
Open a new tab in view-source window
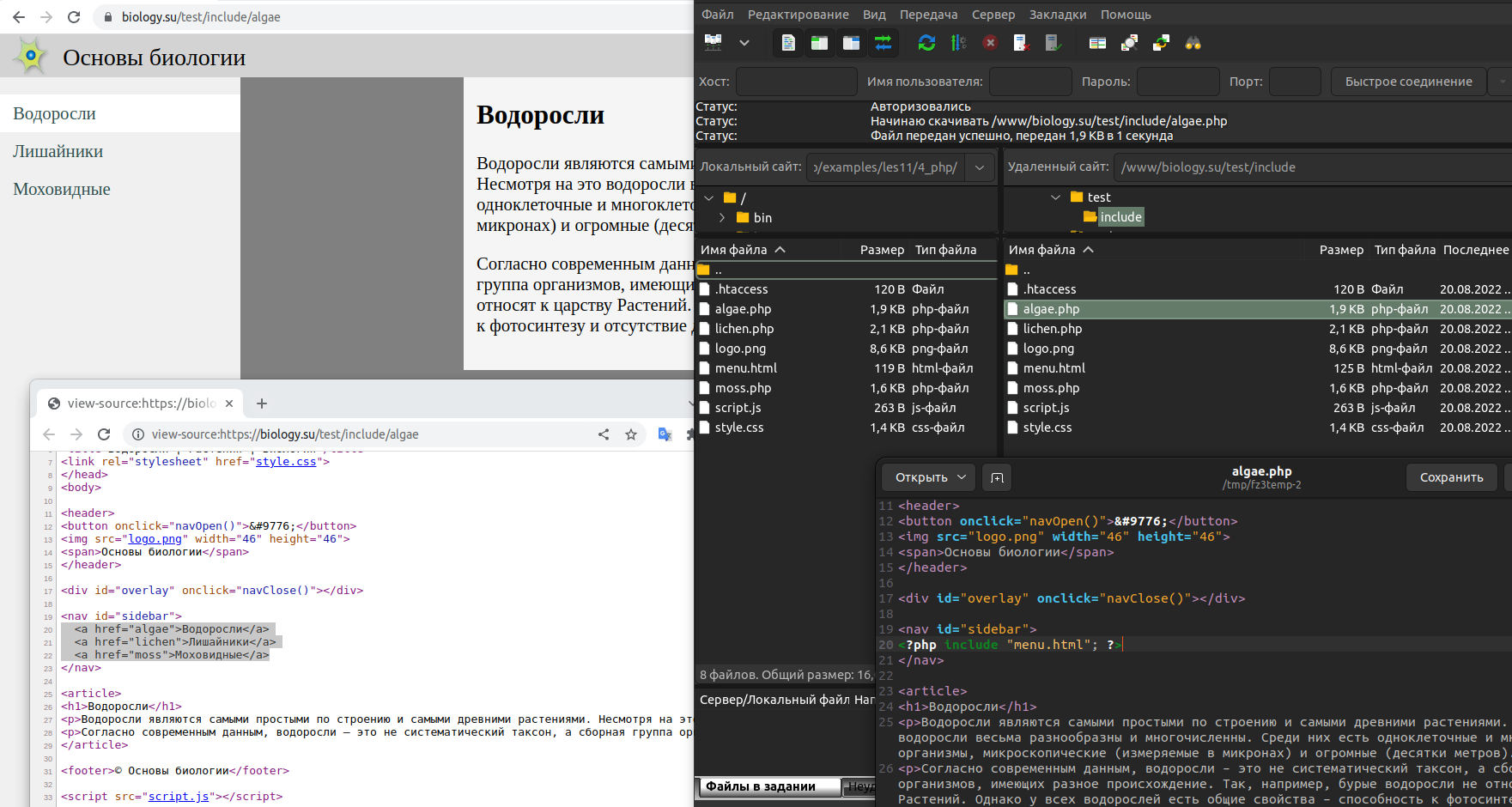pos(262,403)
